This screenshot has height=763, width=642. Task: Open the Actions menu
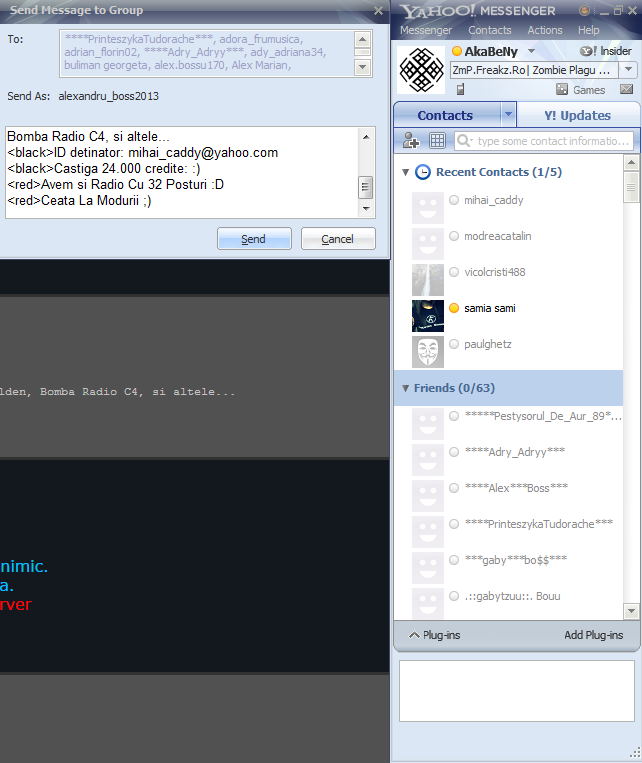(545, 30)
